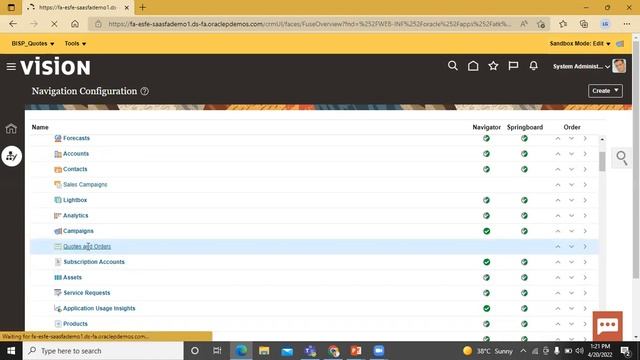Open the Create dropdown button

pyautogui.click(x=605, y=91)
